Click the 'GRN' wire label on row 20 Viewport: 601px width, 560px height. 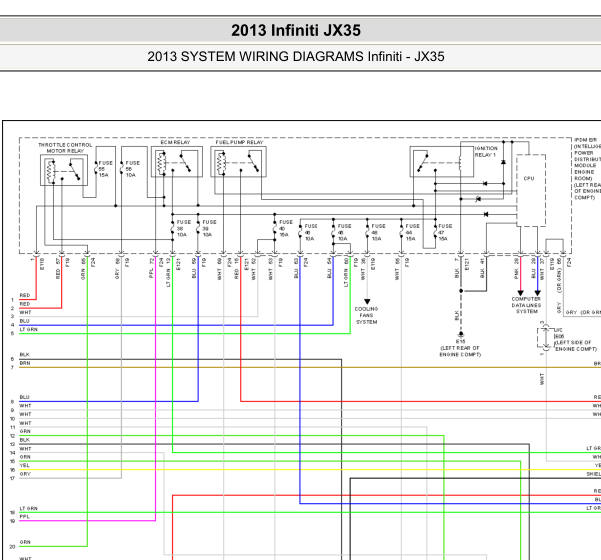coord(25,542)
